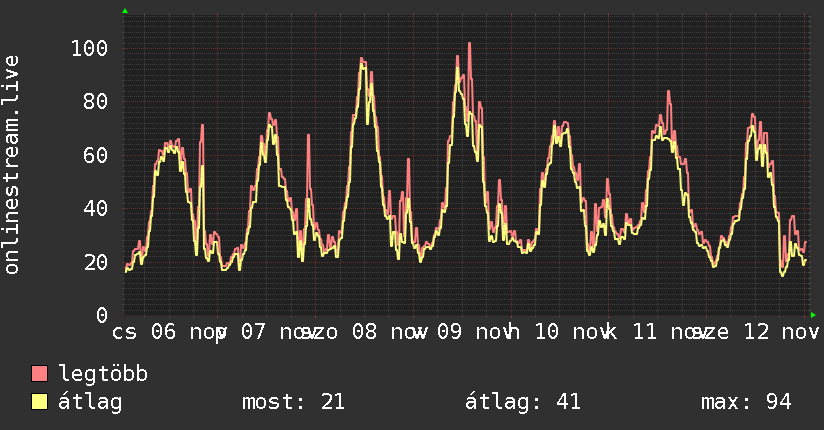Click the 'sze 12 nov' date label
Image resolution: width=824 pixels, height=430 pixels.
757,332
